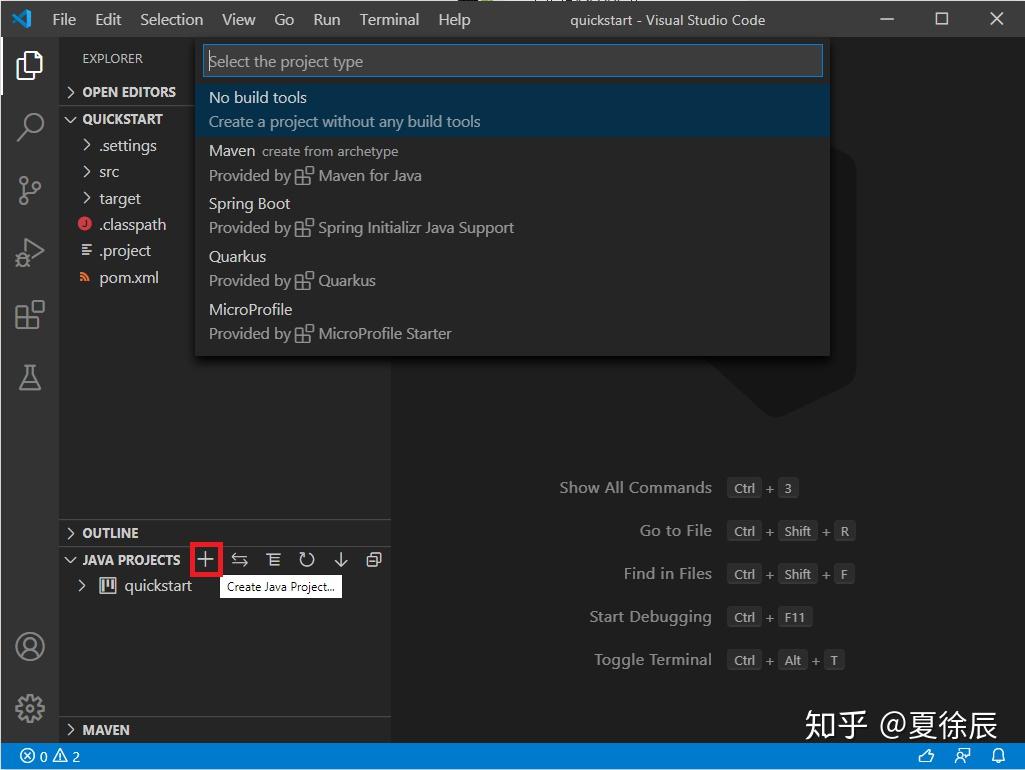Open the Search icon in the activity bar
The width and height of the screenshot is (1025, 770).
pos(29,128)
